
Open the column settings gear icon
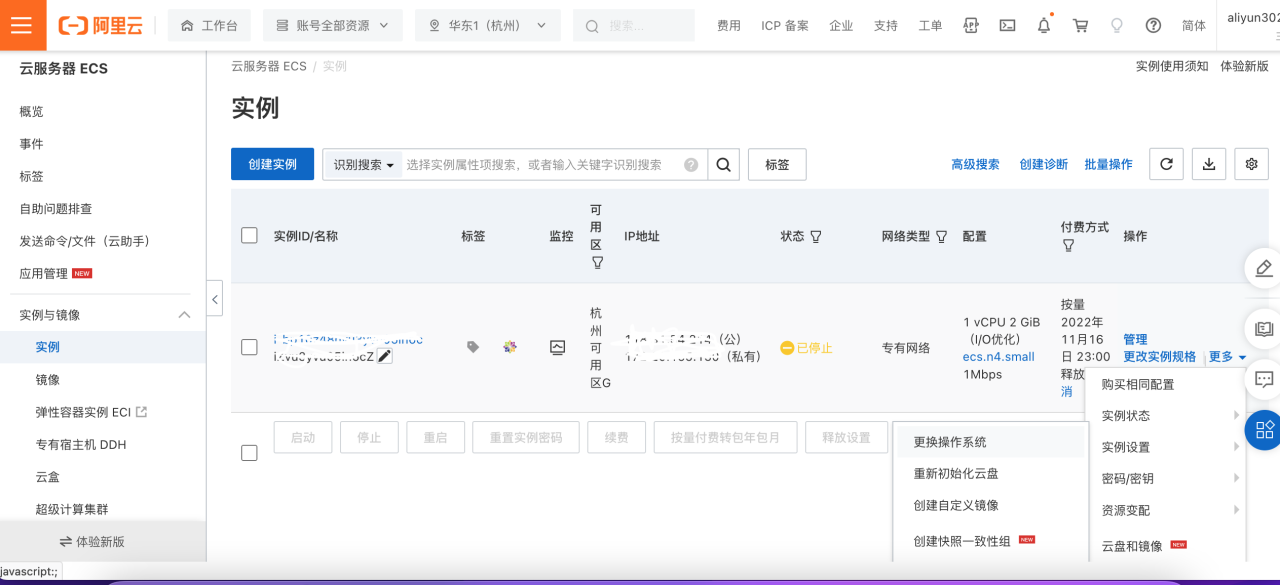coord(1251,164)
